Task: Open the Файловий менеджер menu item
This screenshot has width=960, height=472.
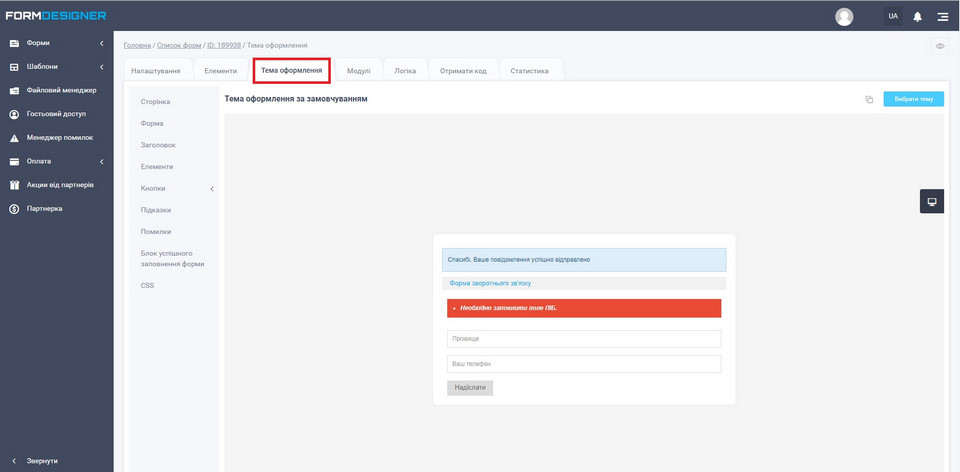Action: (61, 90)
